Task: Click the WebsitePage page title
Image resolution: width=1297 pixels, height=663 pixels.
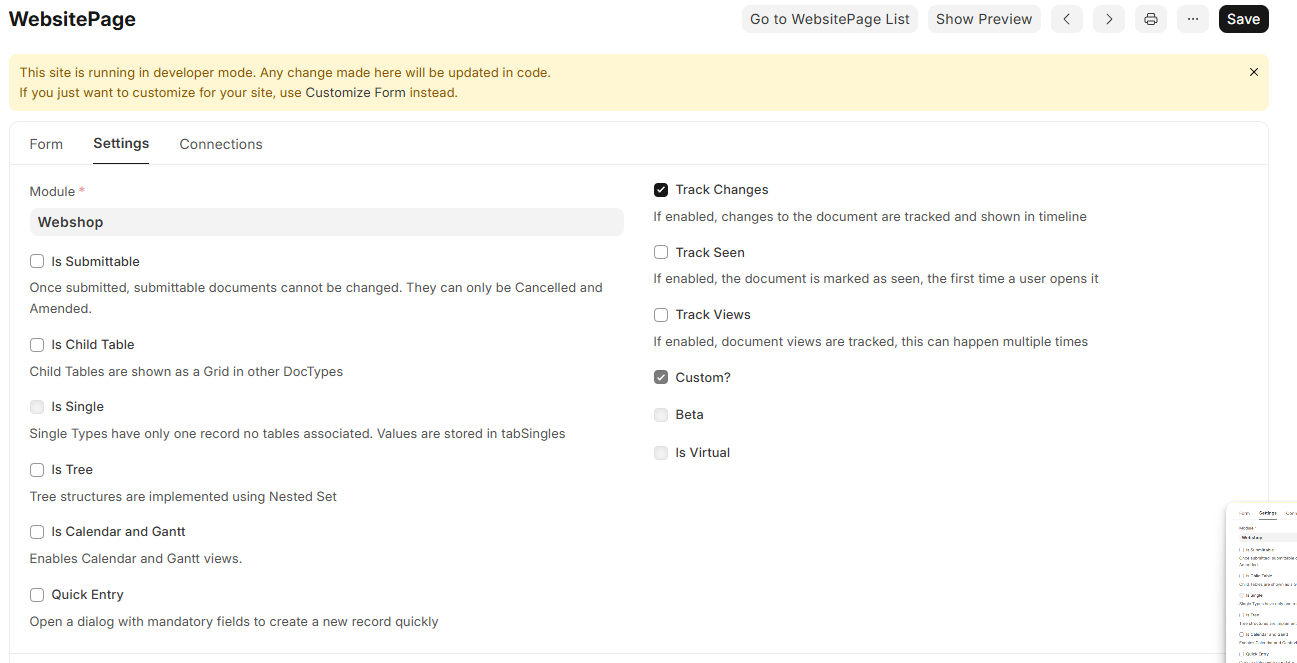Action: pos(72,19)
